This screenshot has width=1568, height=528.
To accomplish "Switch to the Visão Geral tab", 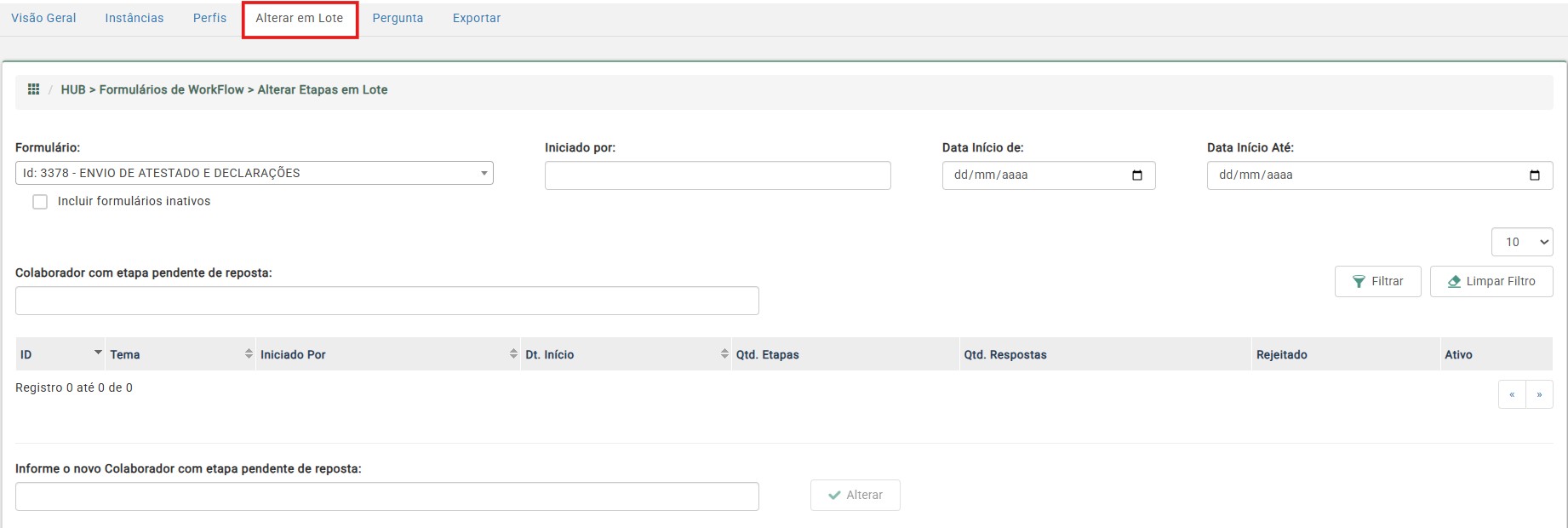I will (43, 18).
